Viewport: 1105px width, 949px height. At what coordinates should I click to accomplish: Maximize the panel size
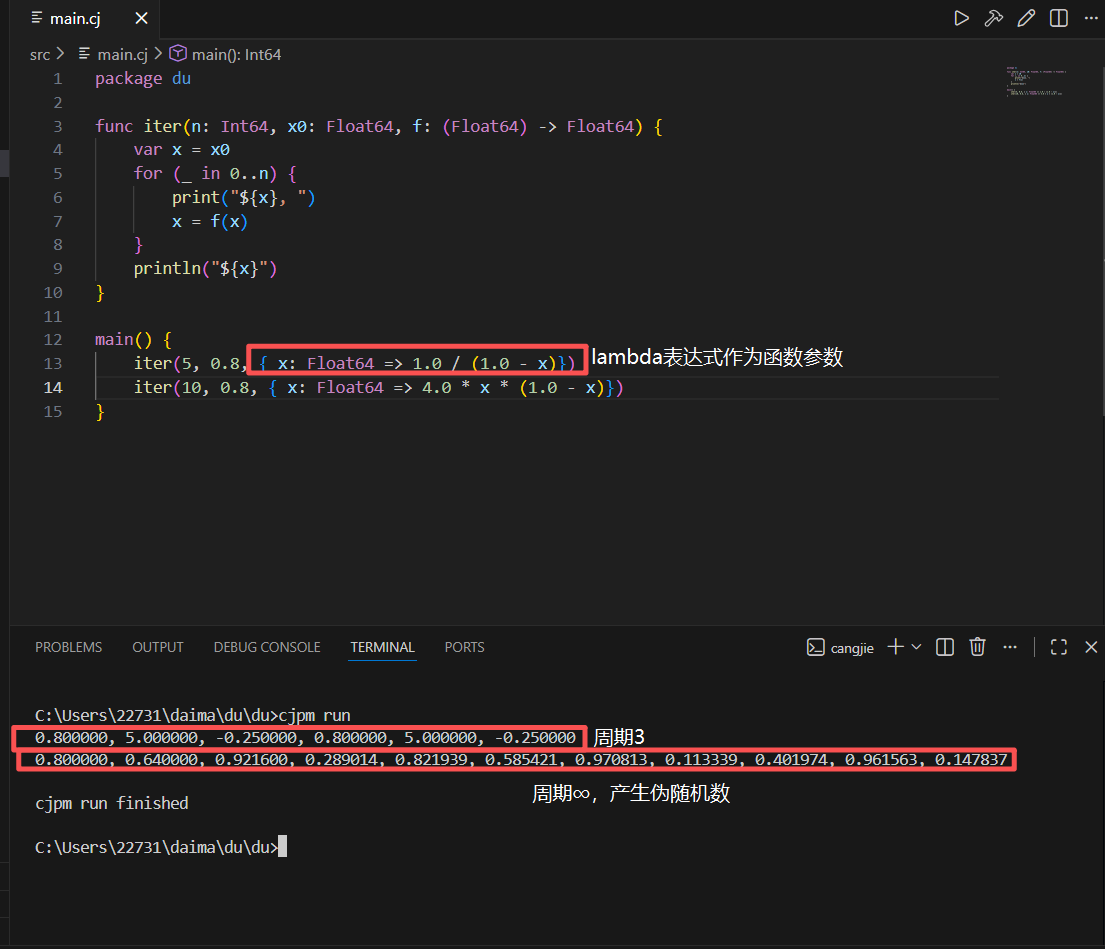tap(1058, 647)
